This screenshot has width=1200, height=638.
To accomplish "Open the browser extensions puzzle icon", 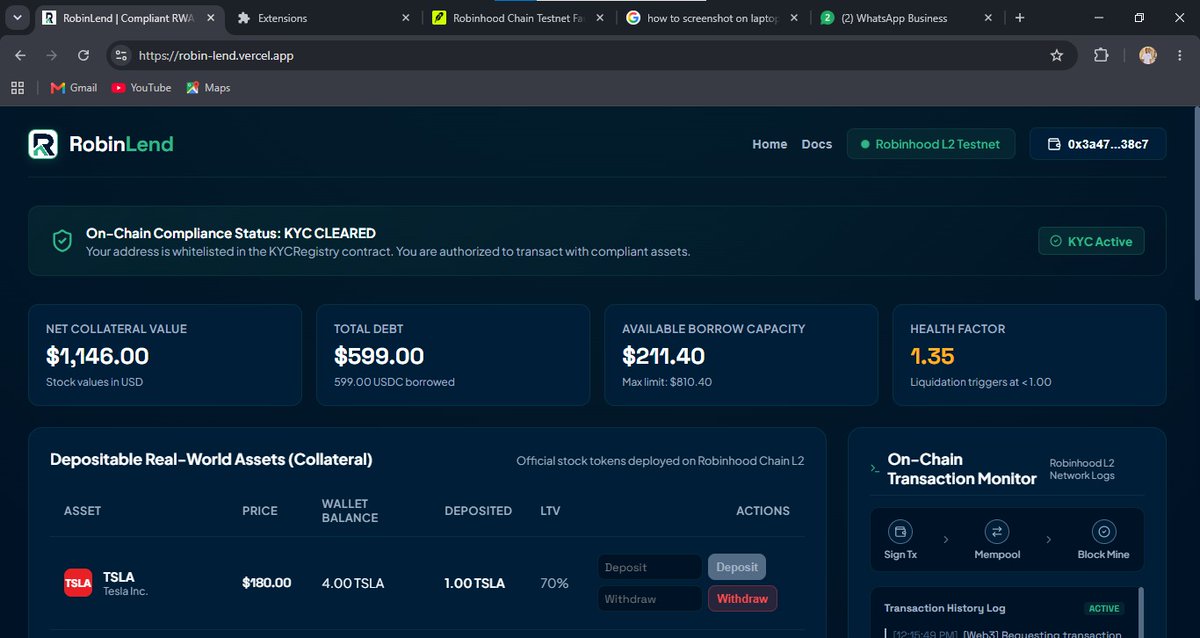I will point(1101,56).
